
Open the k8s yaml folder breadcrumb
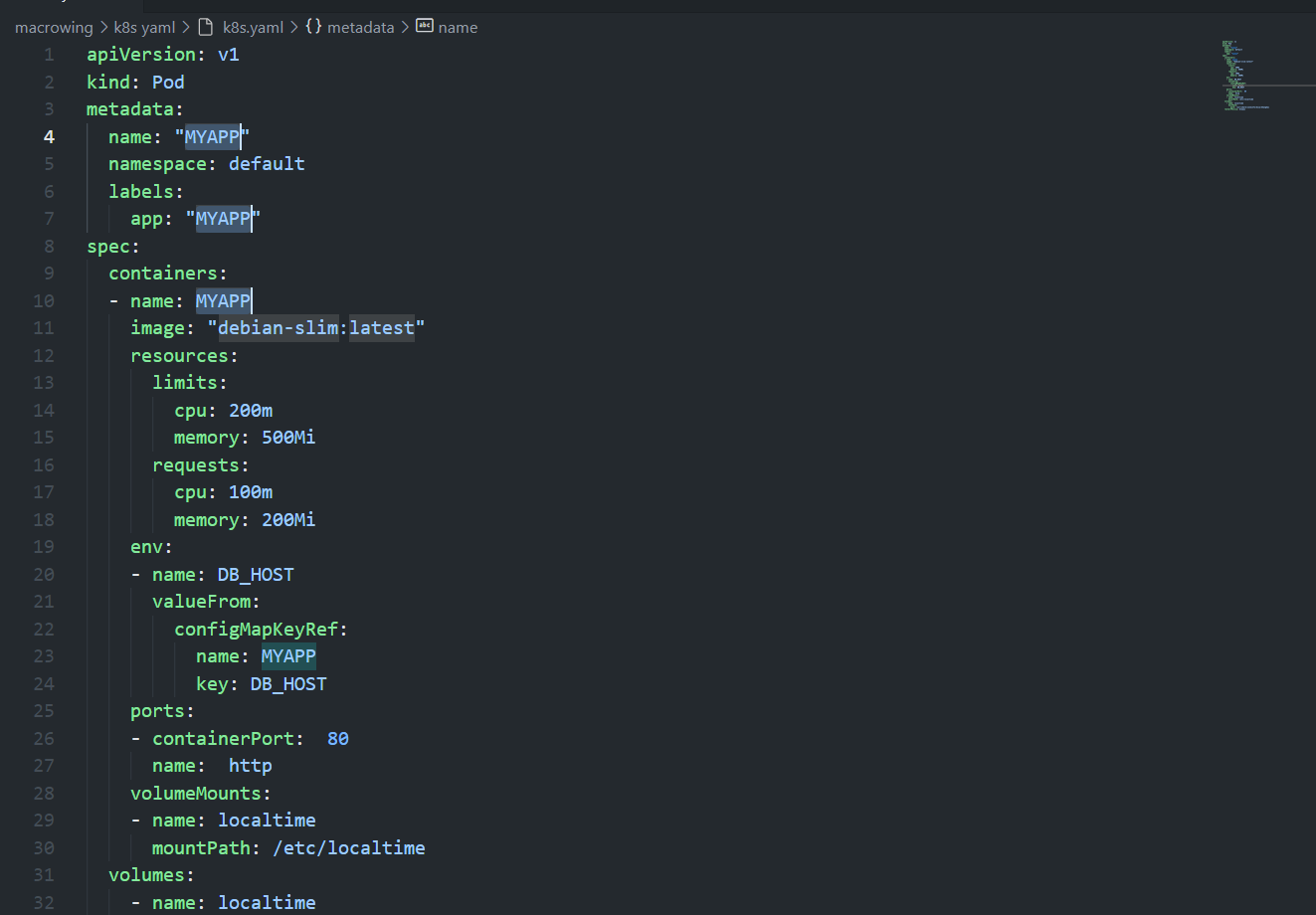click(x=144, y=28)
